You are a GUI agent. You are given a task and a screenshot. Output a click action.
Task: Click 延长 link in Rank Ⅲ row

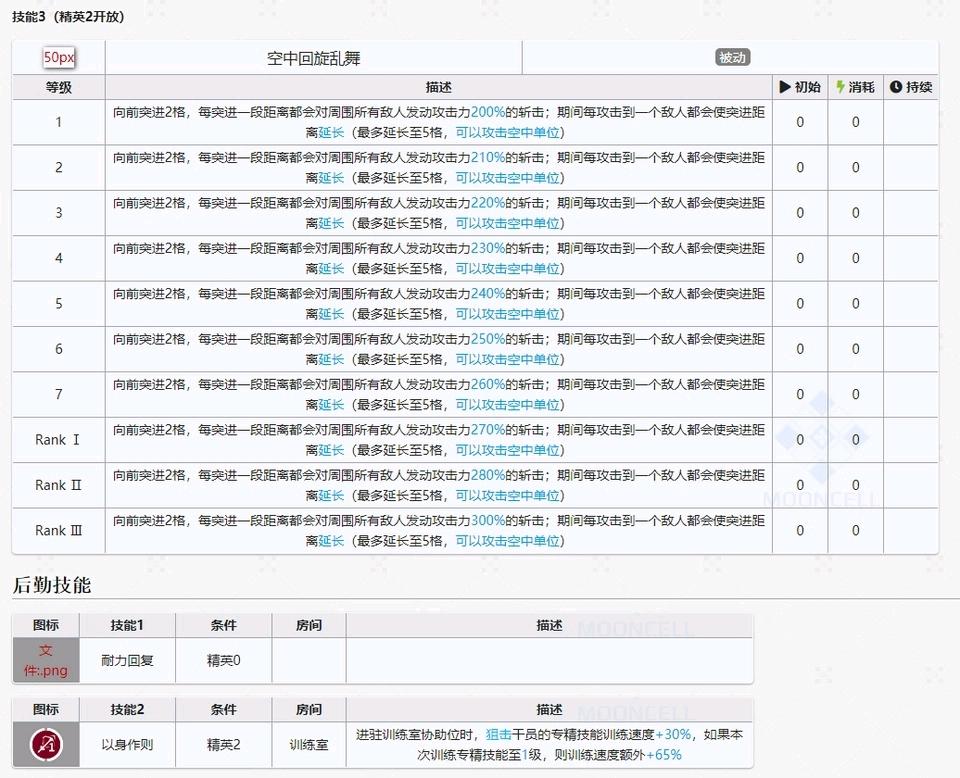click(331, 540)
